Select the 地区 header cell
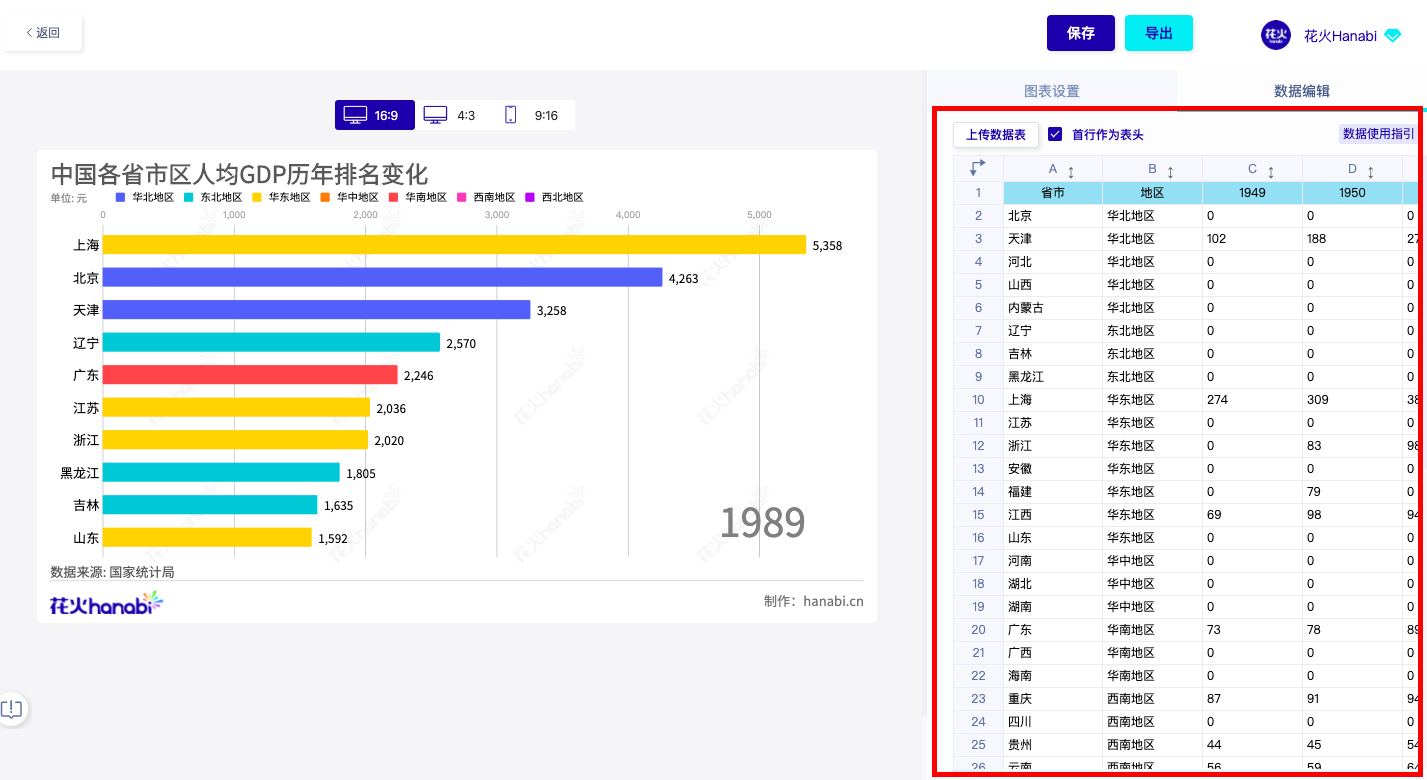1427x780 pixels. tap(1152, 193)
